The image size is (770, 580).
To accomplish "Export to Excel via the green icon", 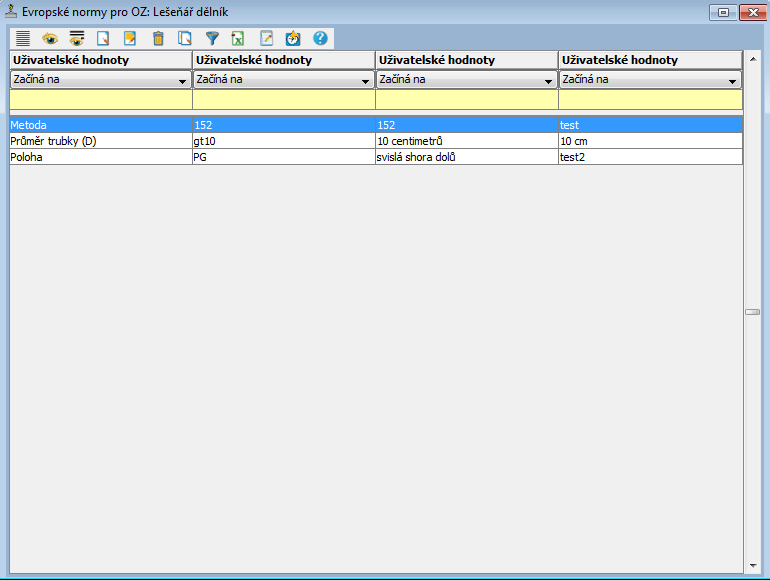I will 238,39.
